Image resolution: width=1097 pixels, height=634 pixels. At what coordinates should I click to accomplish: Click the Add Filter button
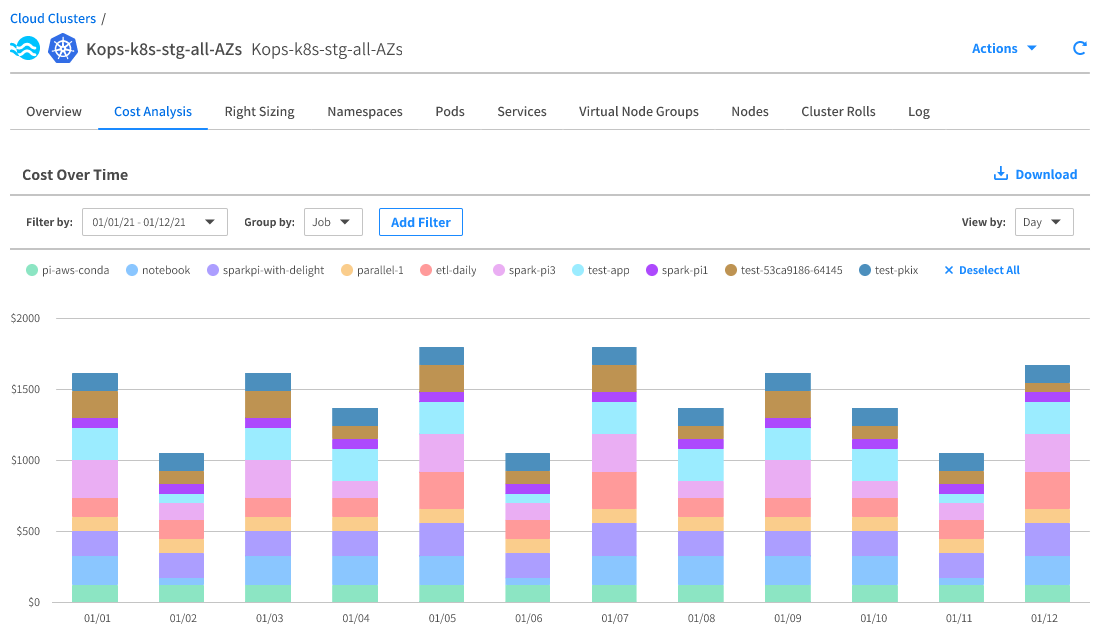(420, 222)
